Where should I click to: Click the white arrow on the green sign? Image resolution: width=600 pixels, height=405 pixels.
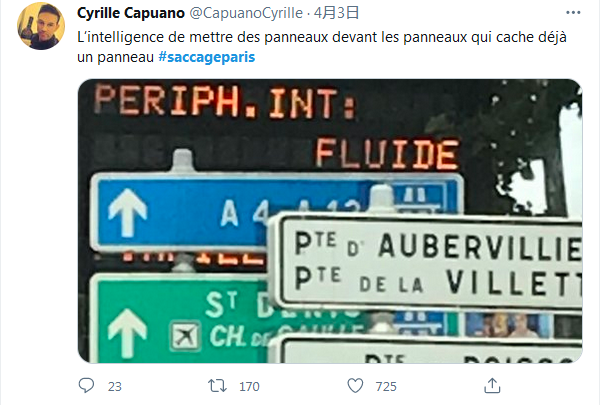(127, 331)
